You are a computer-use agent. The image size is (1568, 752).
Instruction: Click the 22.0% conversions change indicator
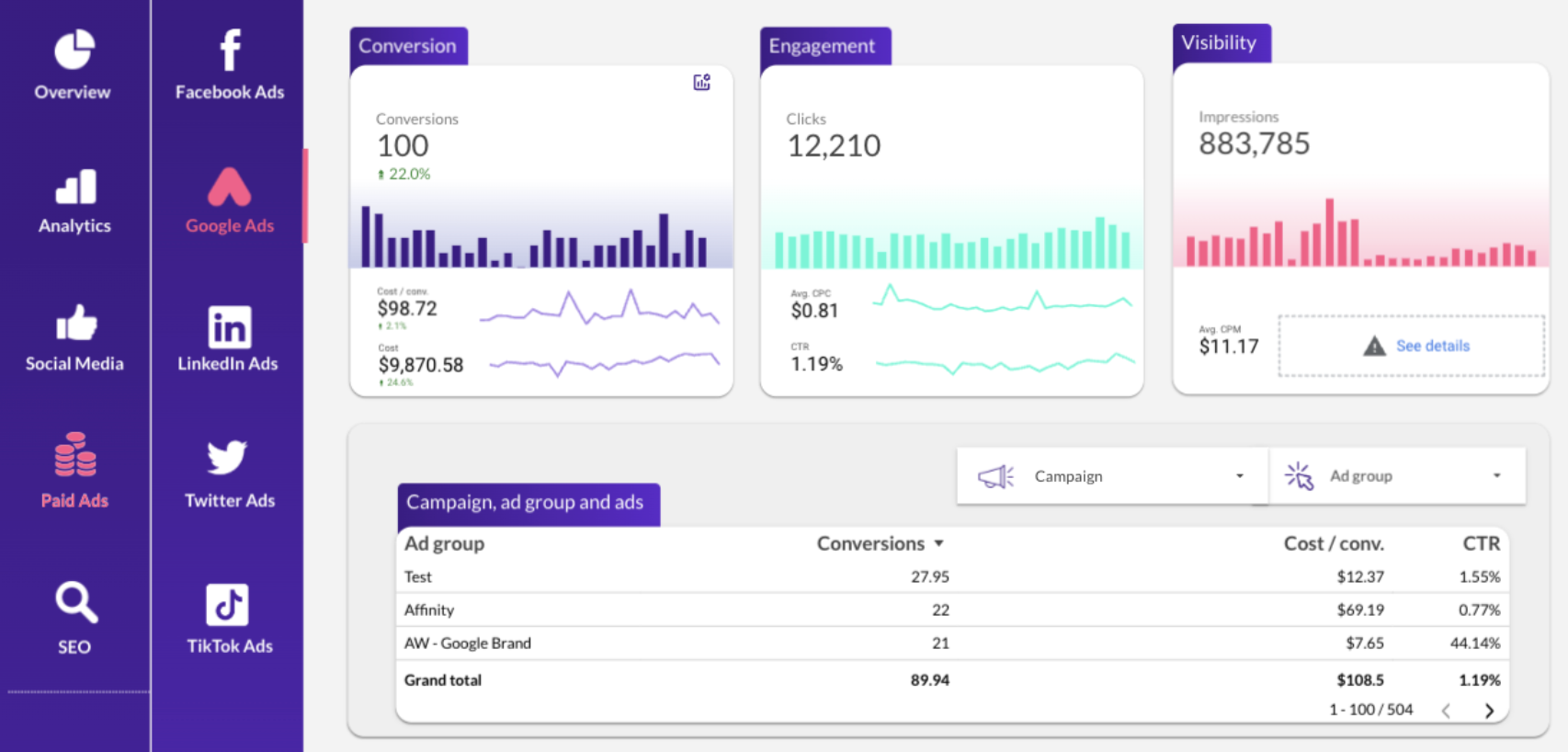403,174
